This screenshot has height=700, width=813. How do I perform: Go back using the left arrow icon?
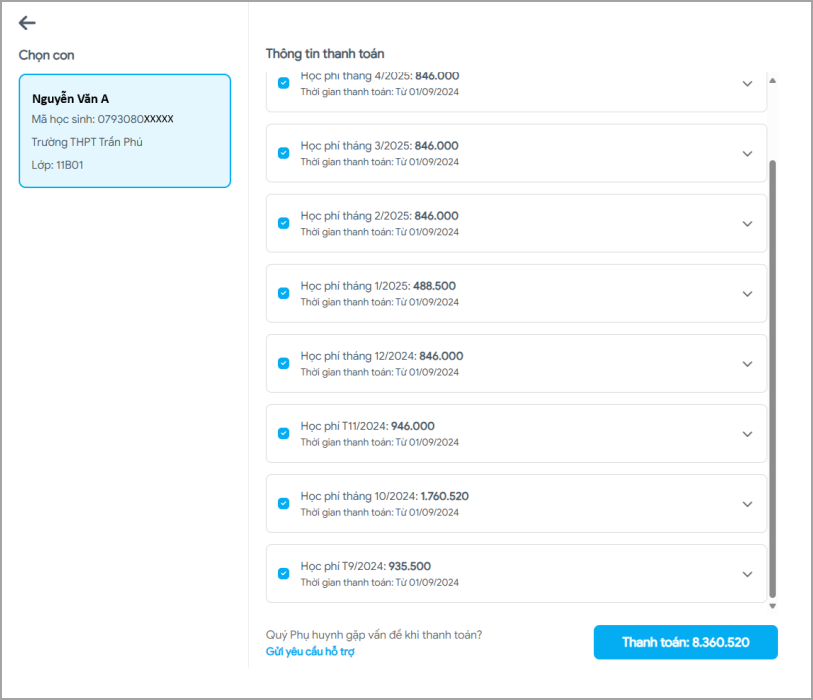pos(27,23)
